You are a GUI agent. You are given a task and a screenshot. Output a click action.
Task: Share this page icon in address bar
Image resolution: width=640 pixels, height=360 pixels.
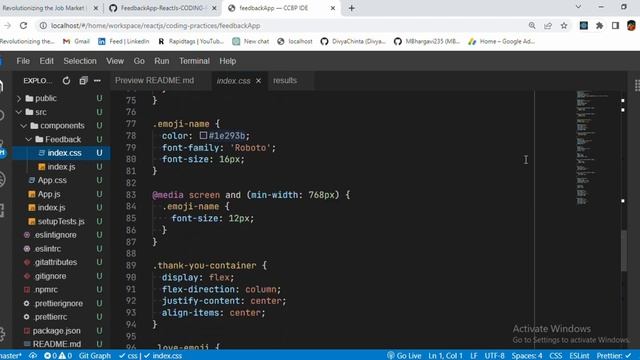(x=548, y=26)
